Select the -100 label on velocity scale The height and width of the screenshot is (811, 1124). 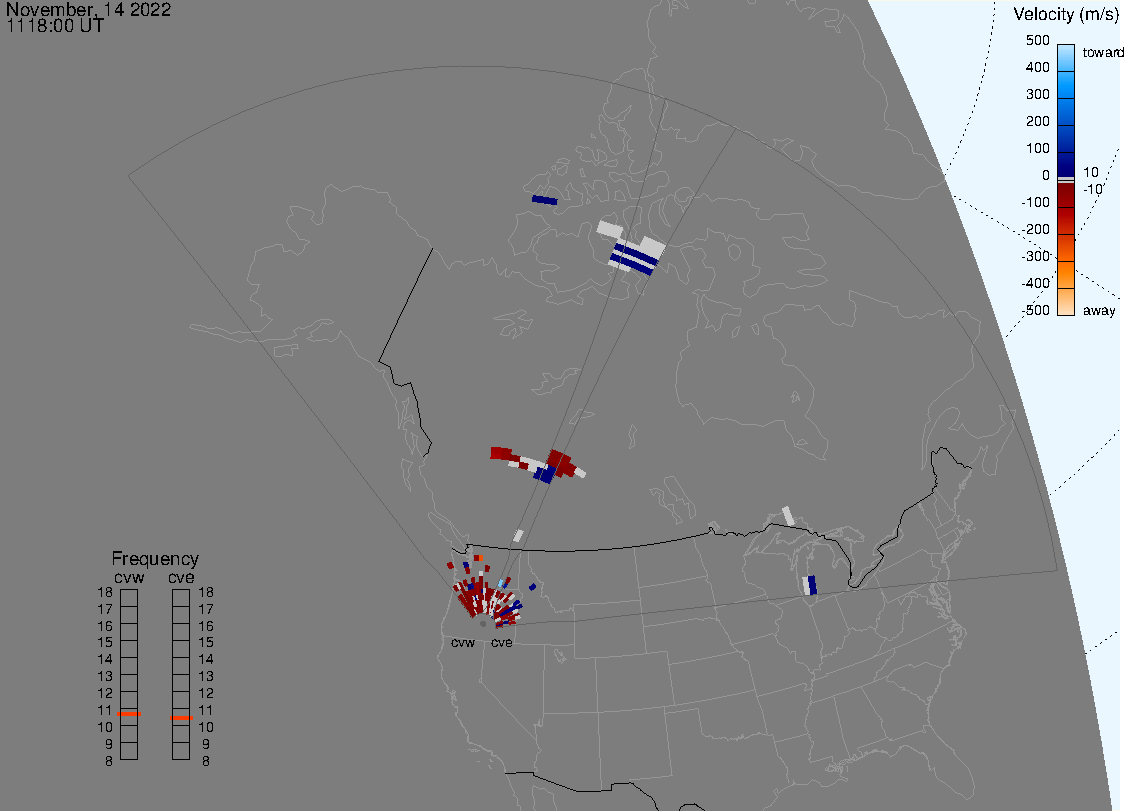point(1035,202)
